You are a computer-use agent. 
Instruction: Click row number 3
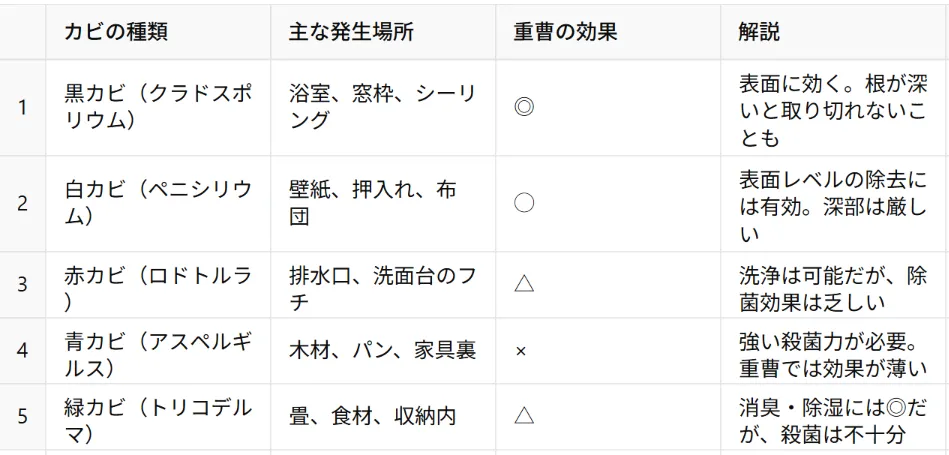coord(22,284)
